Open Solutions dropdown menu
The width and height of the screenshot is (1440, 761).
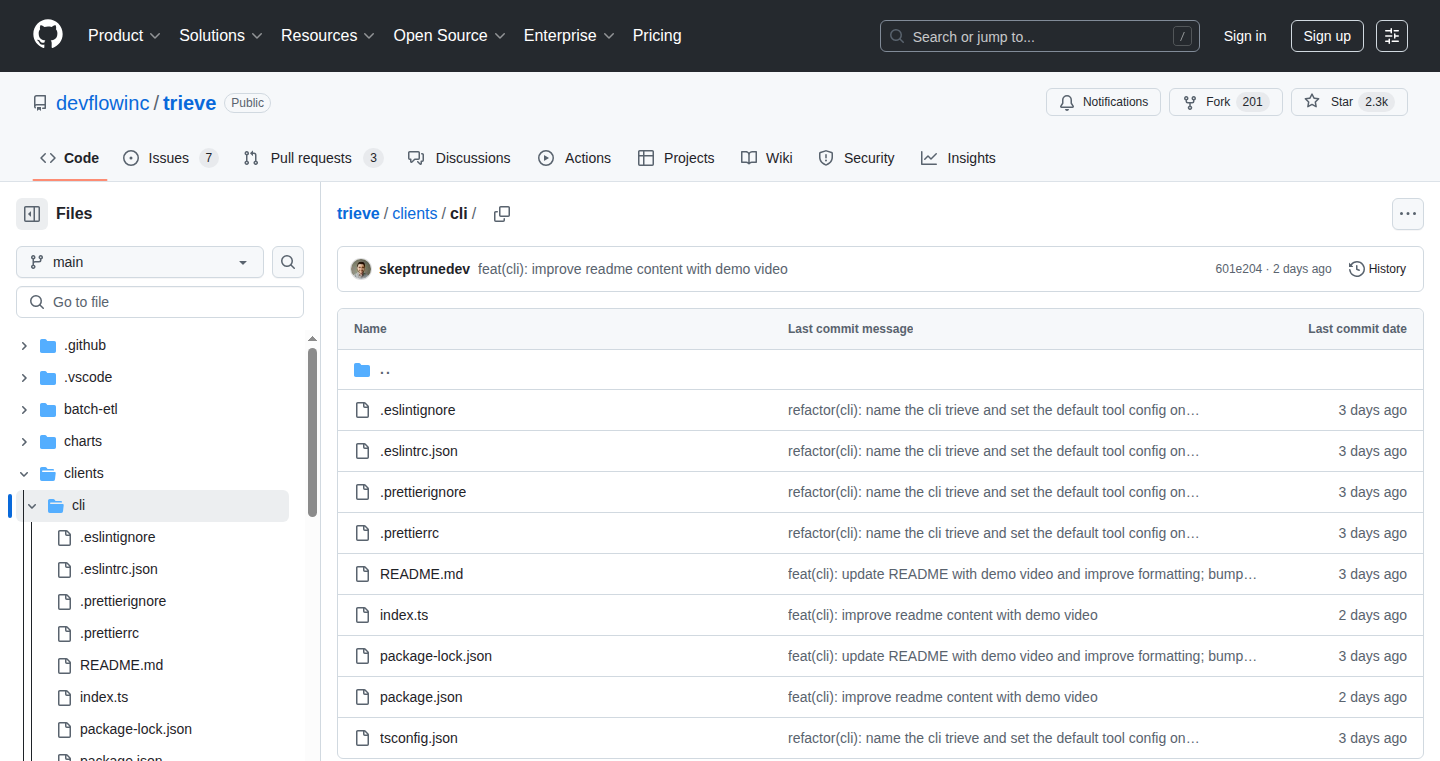[x=221, y=35]
